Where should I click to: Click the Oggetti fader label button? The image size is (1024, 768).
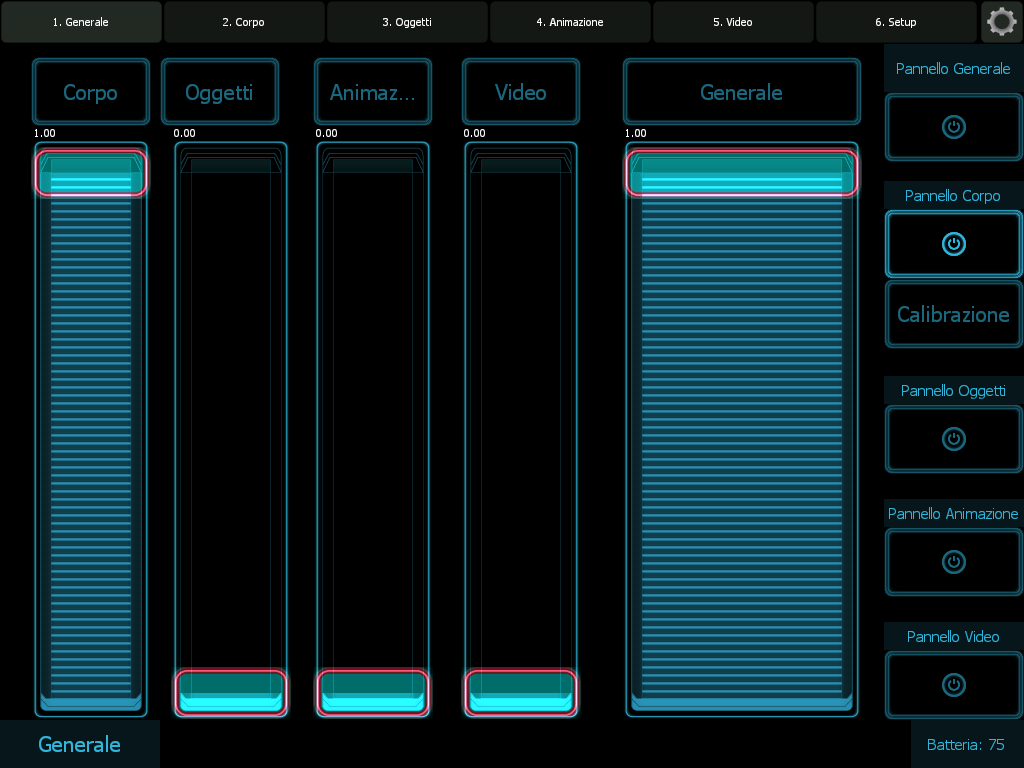[x=219, y=91]
